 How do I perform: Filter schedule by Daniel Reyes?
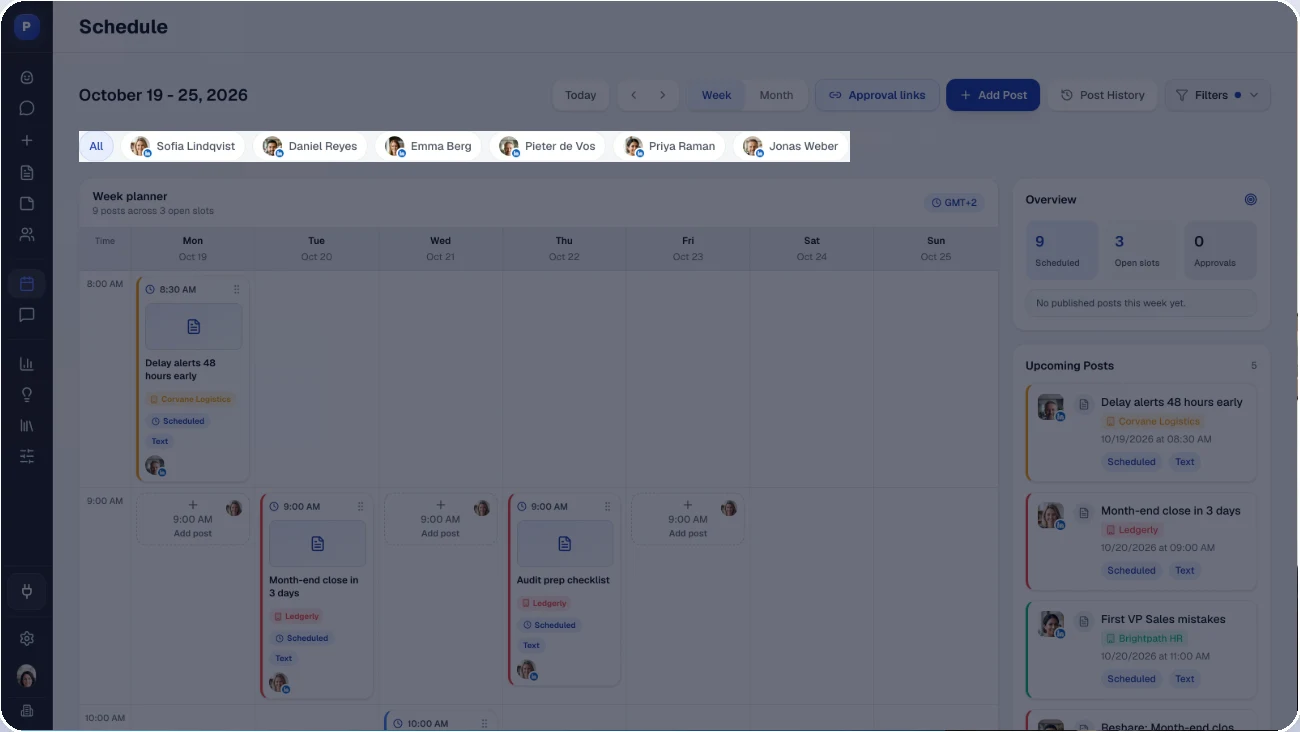tap(310, 146)
